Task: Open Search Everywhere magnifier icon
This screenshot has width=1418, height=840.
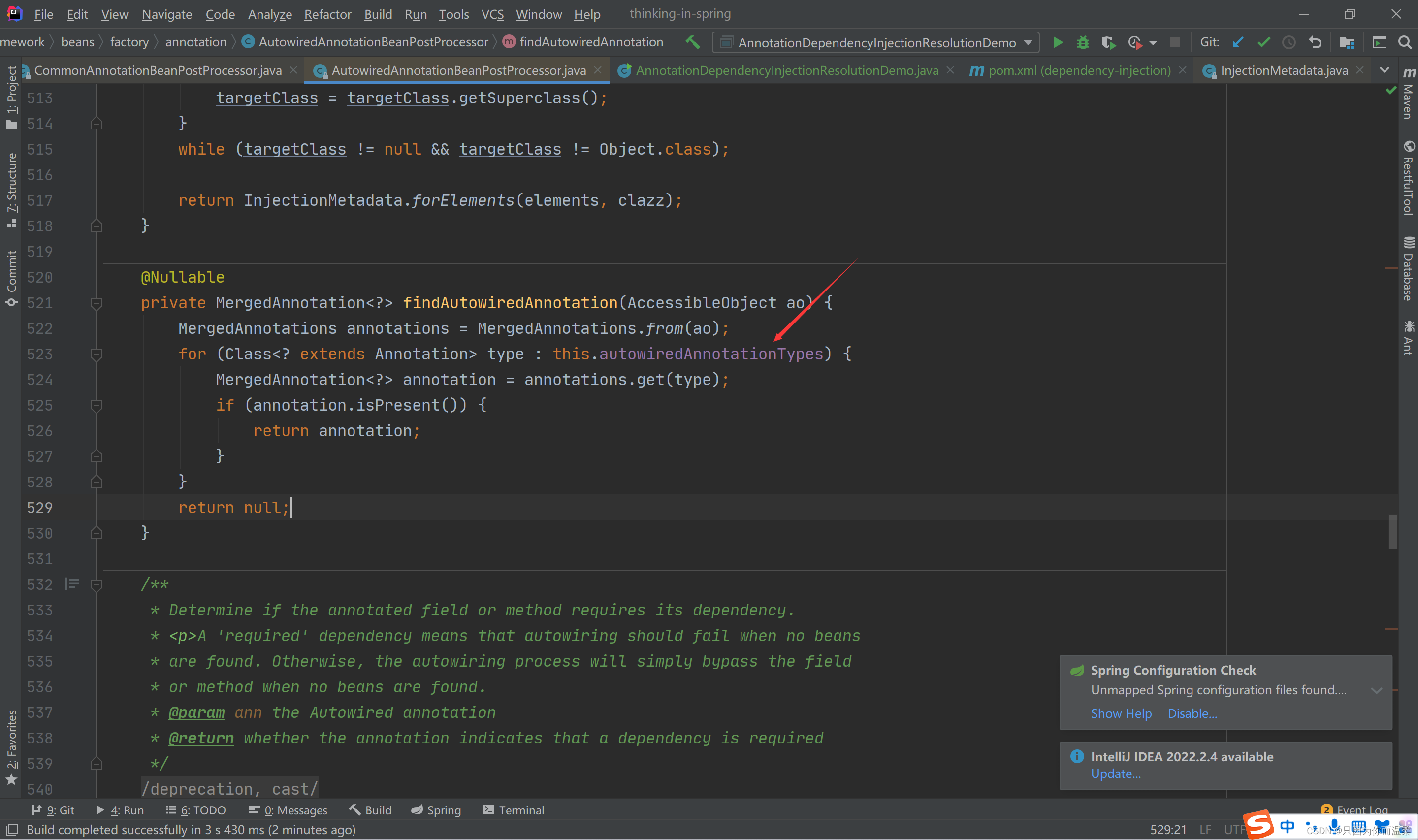Action: 1404,42
